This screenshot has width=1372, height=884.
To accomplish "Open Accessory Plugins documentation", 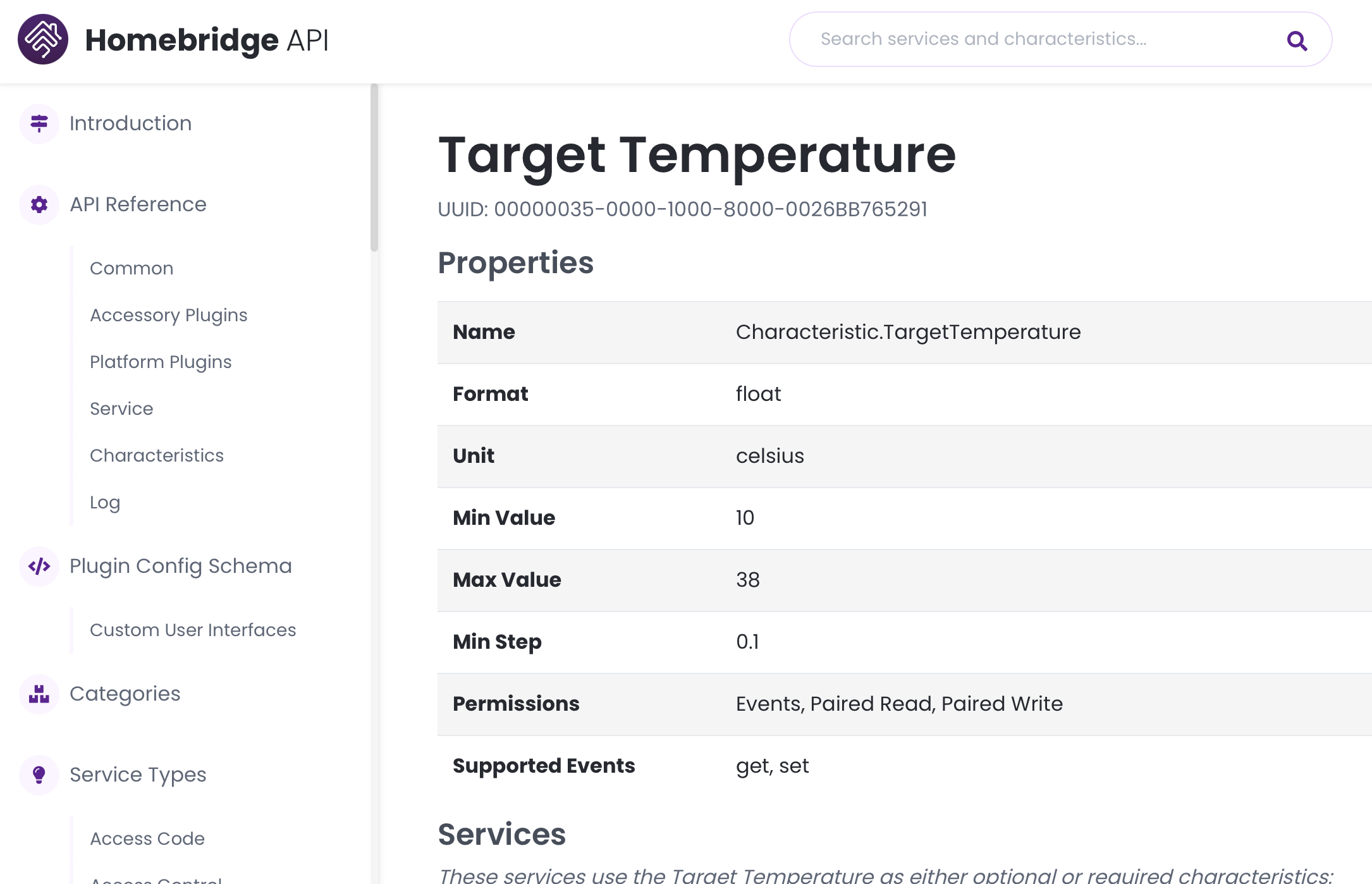I will coord(168,315).
